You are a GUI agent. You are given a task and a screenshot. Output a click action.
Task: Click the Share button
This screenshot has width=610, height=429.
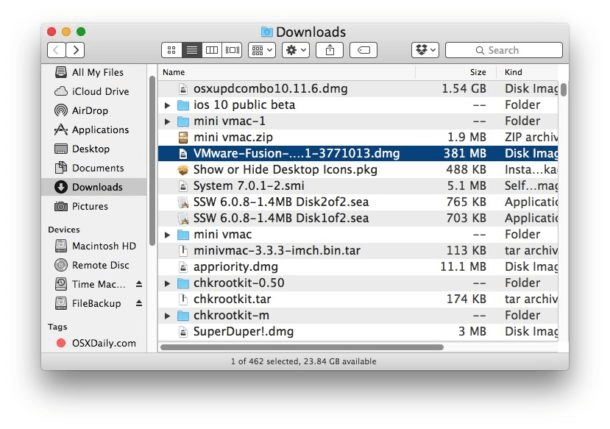pyautogui.click(x=330, y=50)
